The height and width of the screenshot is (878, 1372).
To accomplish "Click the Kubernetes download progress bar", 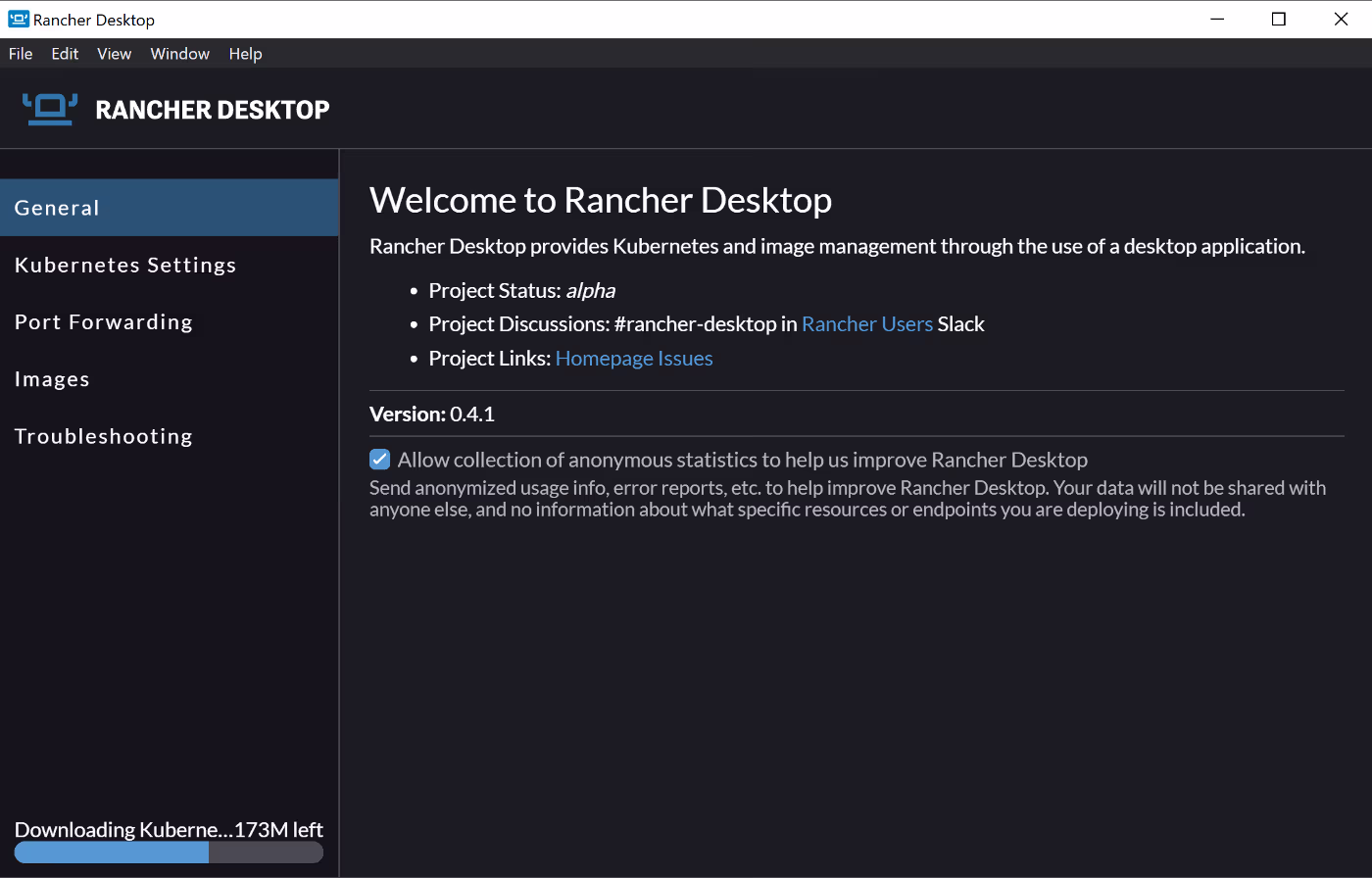I will pyautogui.click(x=168, y=853).
